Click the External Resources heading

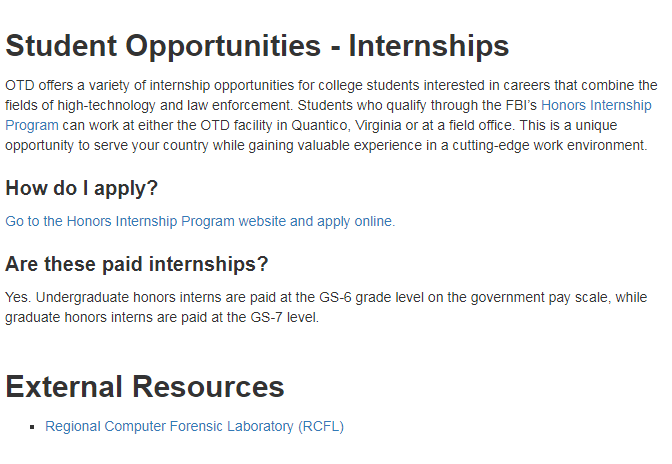pyautogui.click(x=145, y=386)
